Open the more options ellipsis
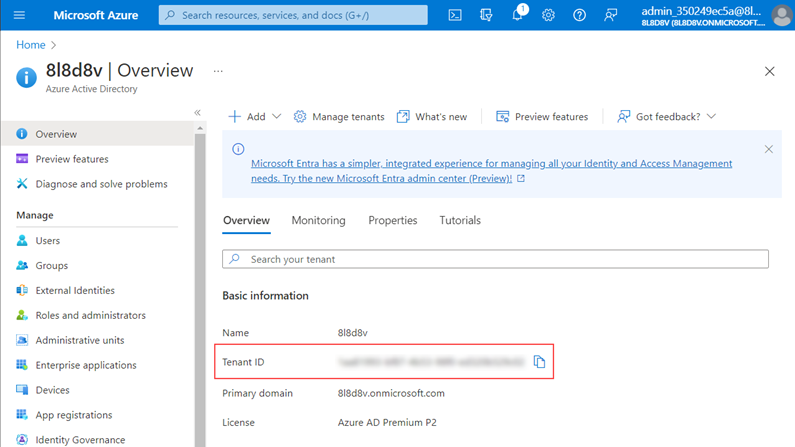The height and width of the screenshot is (447, 795). coord(218,71)
